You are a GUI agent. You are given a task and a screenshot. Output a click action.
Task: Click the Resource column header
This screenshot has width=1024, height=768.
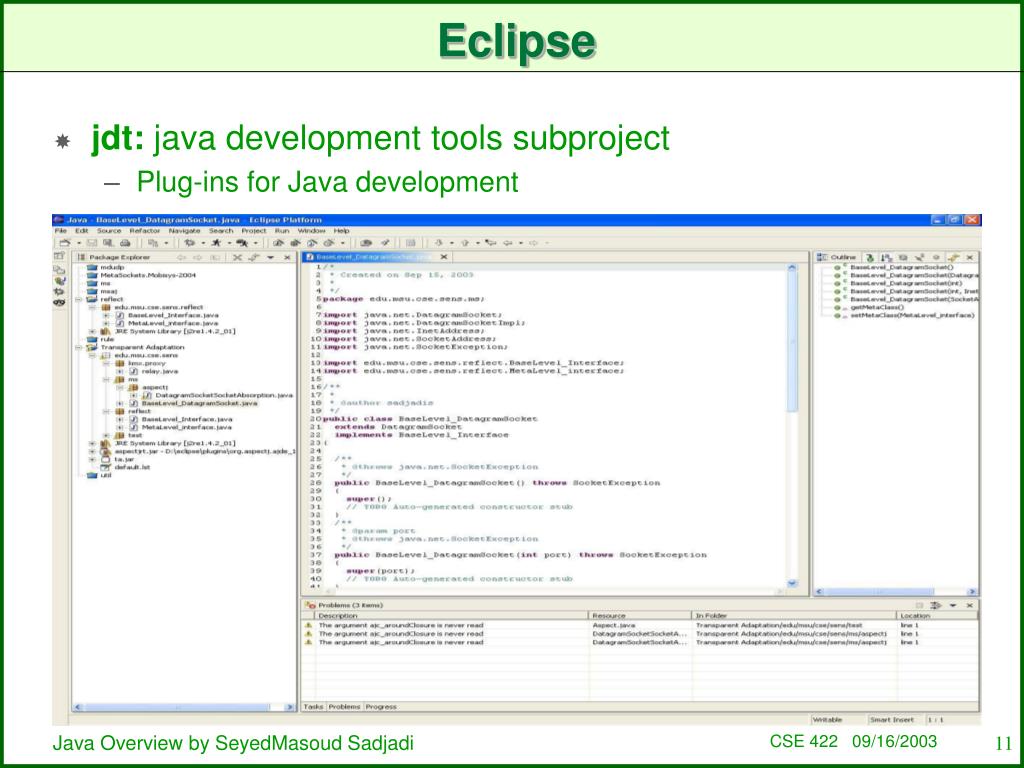click(640, 616)
